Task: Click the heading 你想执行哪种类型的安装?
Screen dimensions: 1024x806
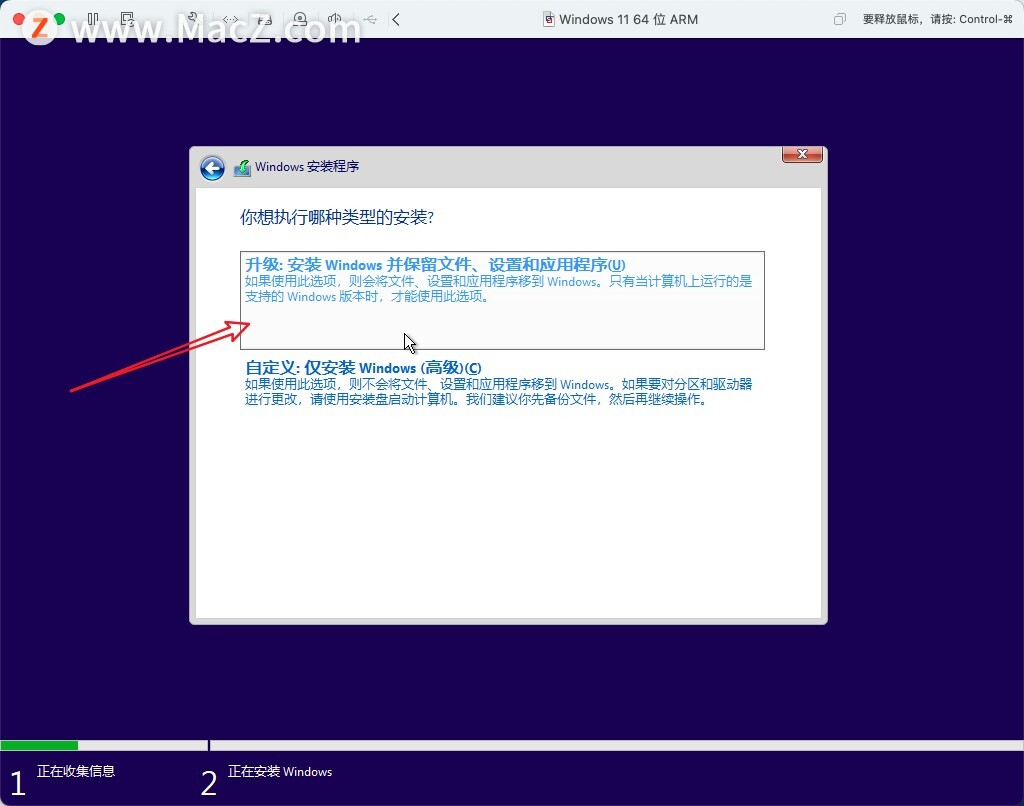Action: (337, 217)
